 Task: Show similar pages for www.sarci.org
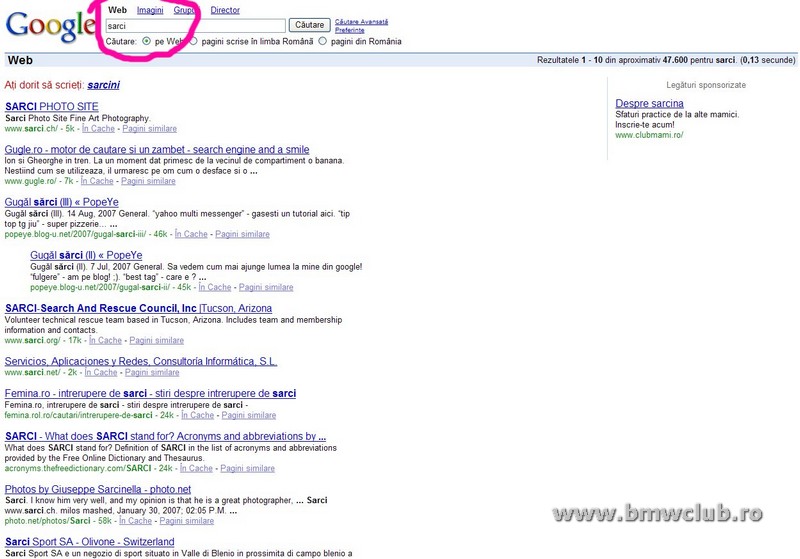pos(157,340)
